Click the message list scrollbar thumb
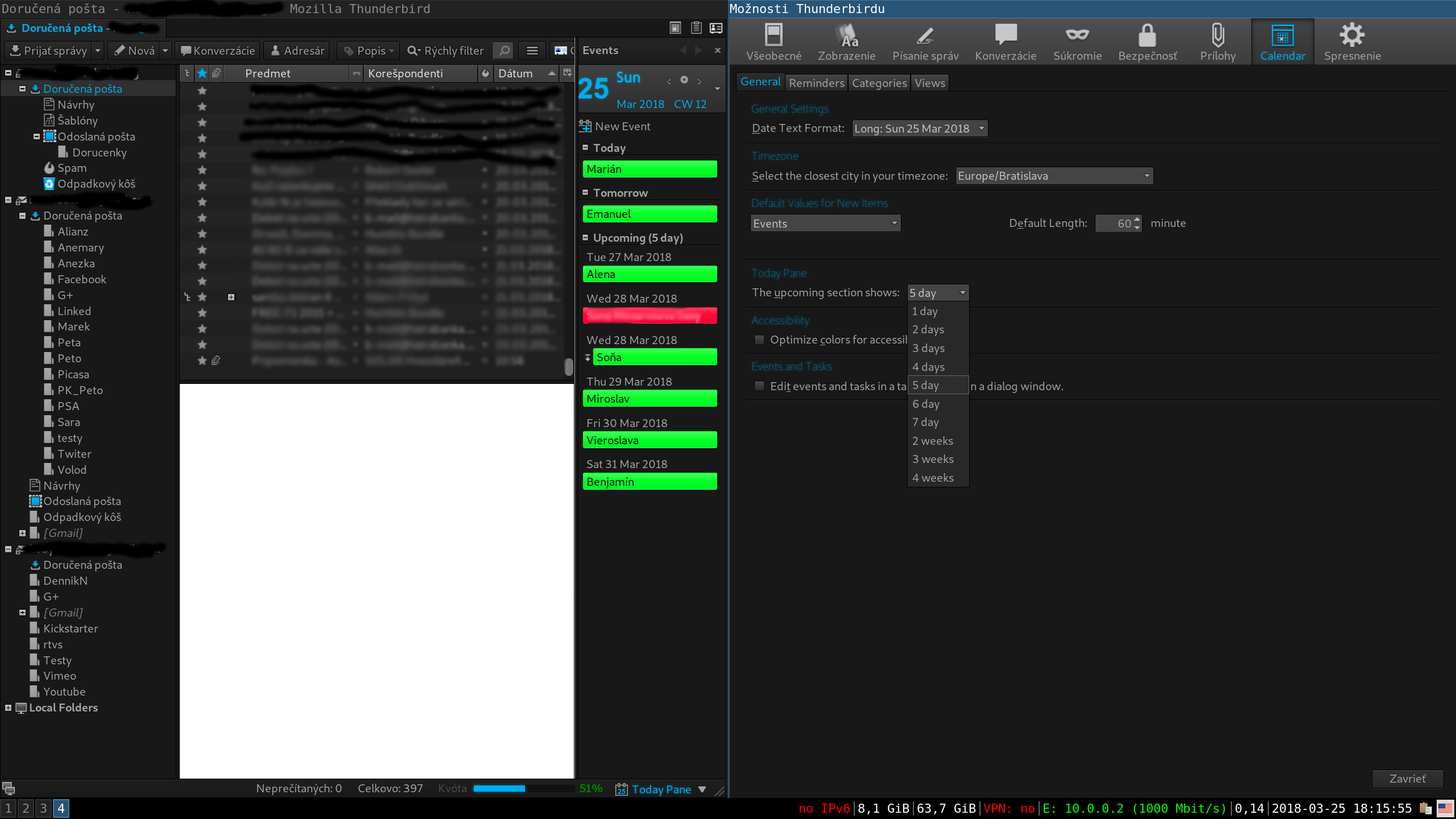 pos(568,367)
